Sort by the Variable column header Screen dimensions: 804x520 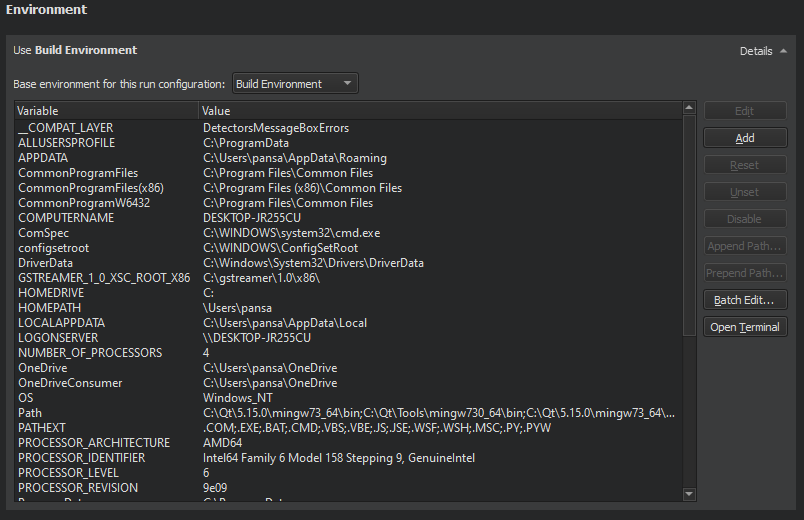click(105, 111)
